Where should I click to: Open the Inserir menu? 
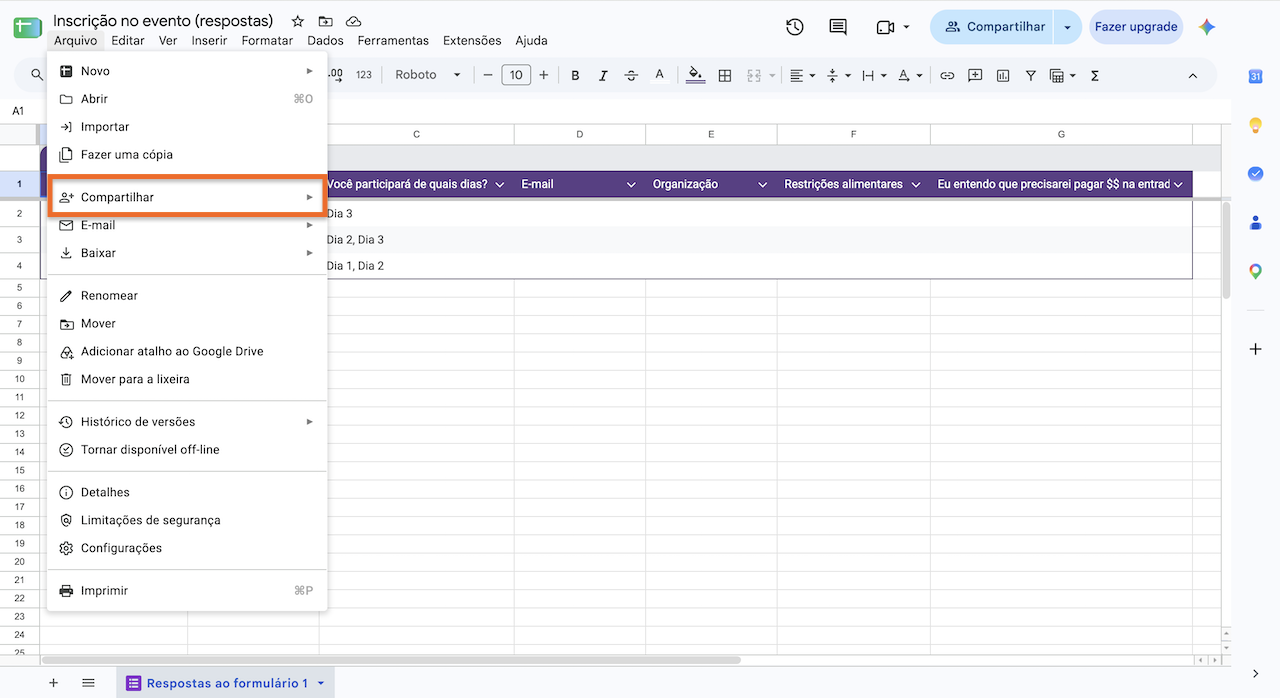pos(209,41)
